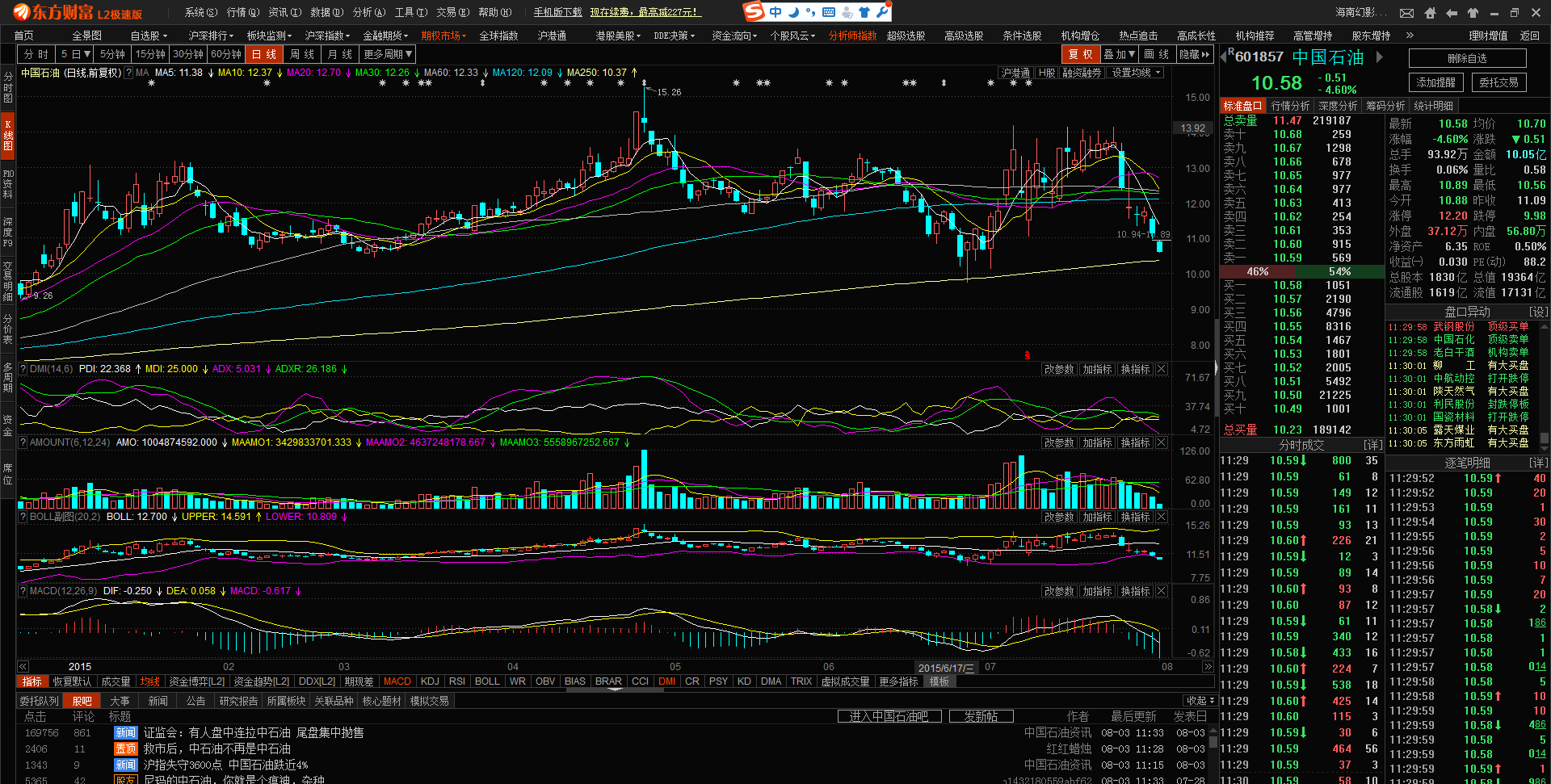Open help for MACD(12,26,9) indicator
Viewport: 1551px width, 784px height.
23,591
